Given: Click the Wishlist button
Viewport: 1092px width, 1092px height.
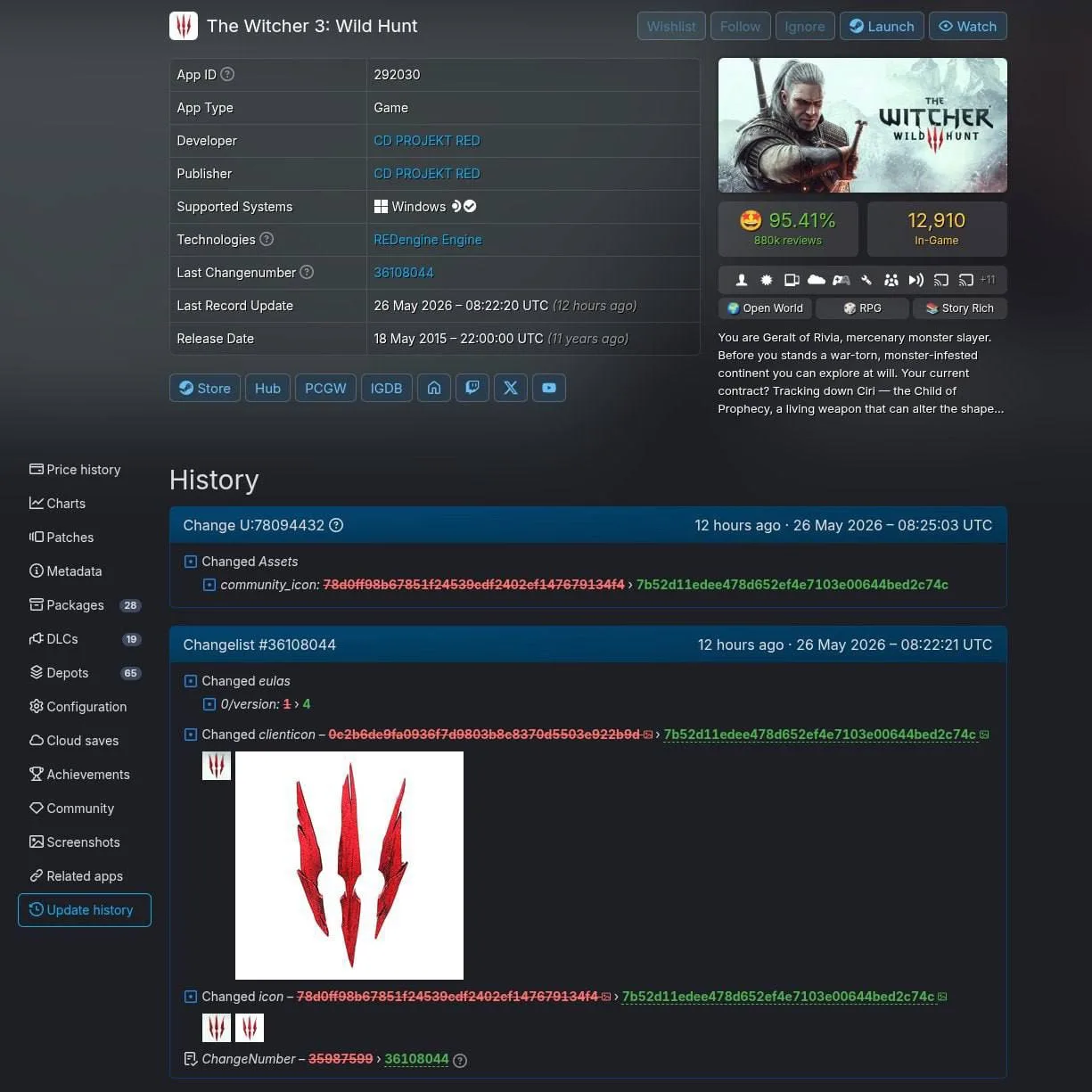Looking at the screenshot, I should point(671,26).
